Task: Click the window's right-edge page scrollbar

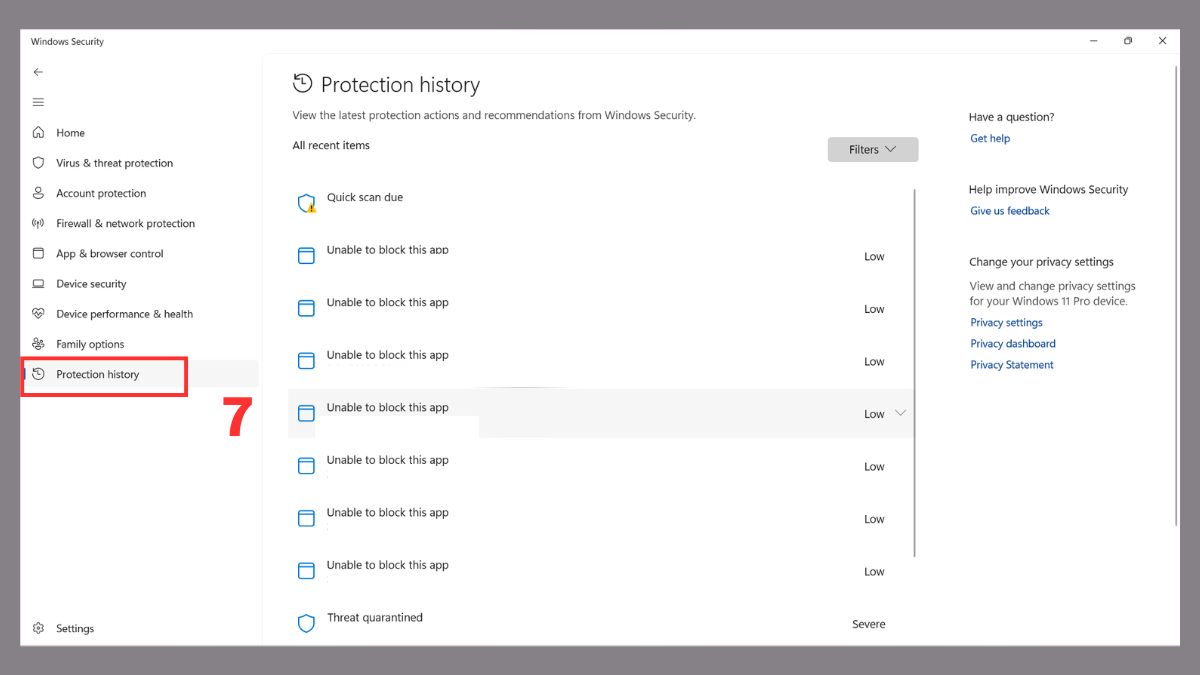Action: tap(1176, 298)
